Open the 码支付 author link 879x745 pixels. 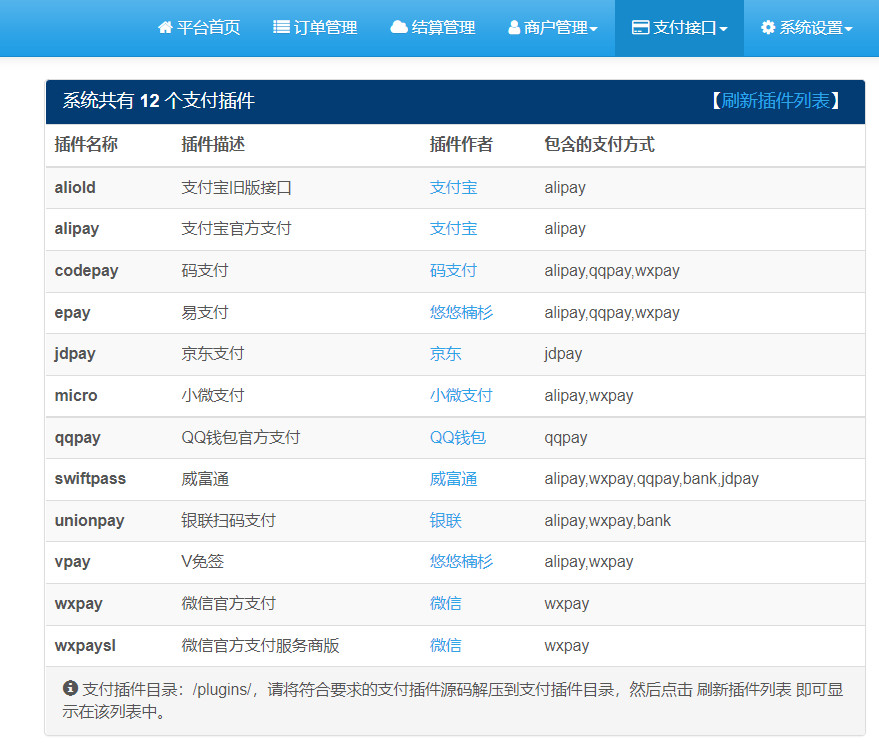454,271
